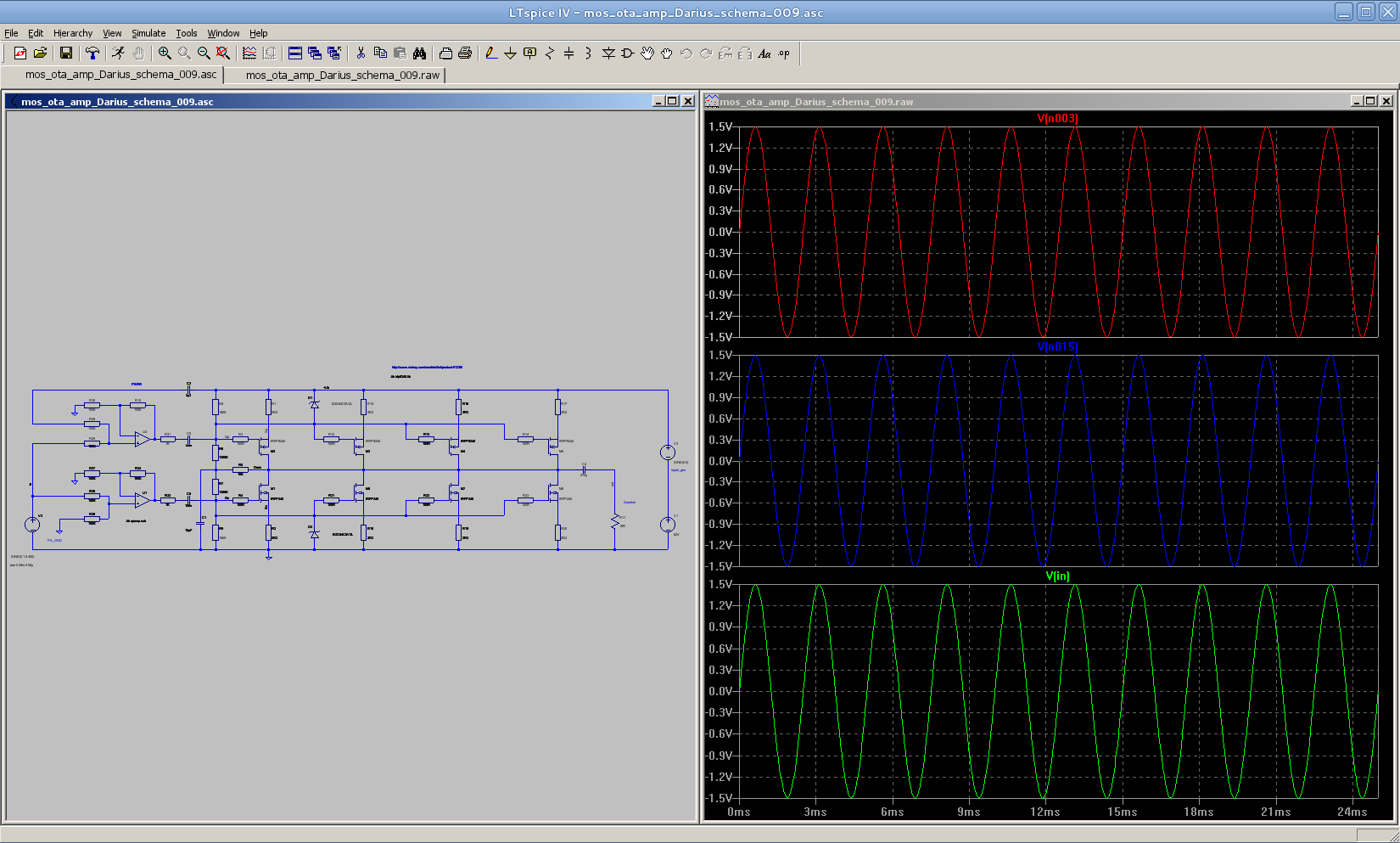Open the Simulate menu
The width and height of the screenshot is (1400, 843).
148,33
